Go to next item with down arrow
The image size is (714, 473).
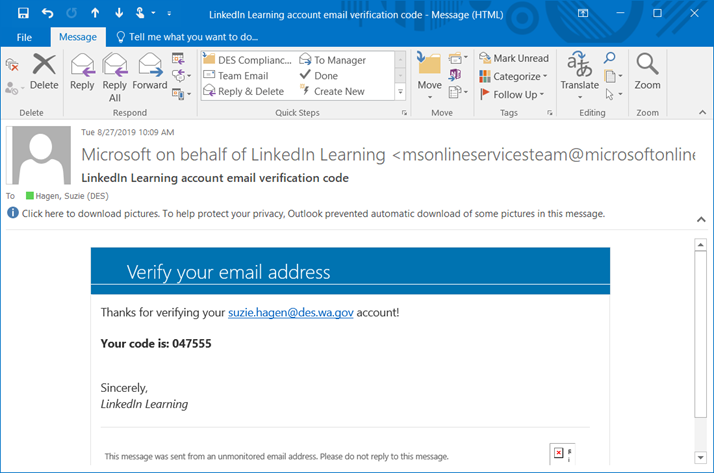(x=119, y=13)
